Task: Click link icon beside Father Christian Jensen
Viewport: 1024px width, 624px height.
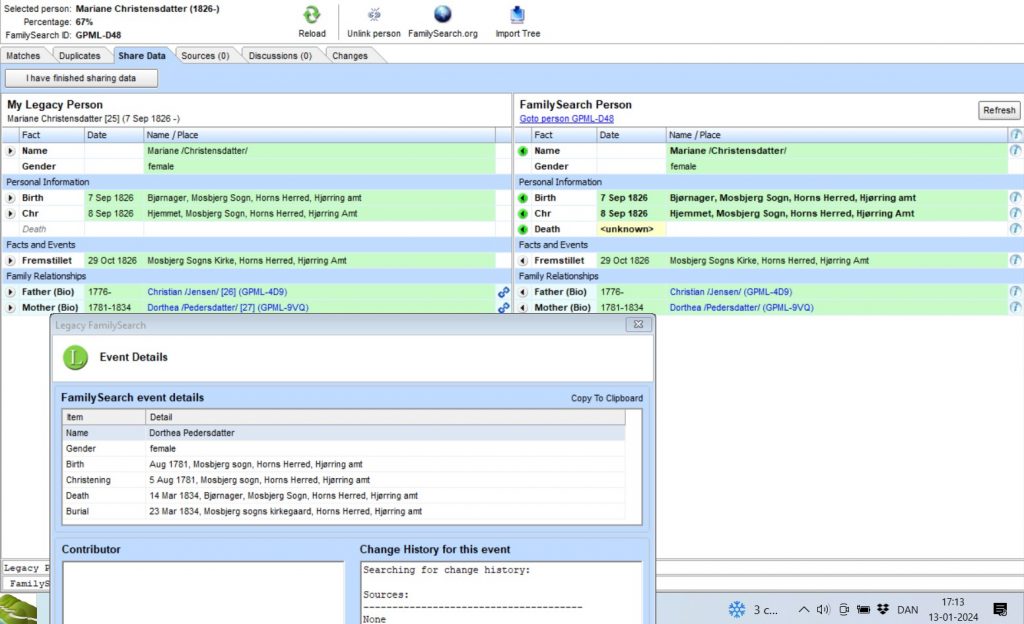Action: (504, 292)
